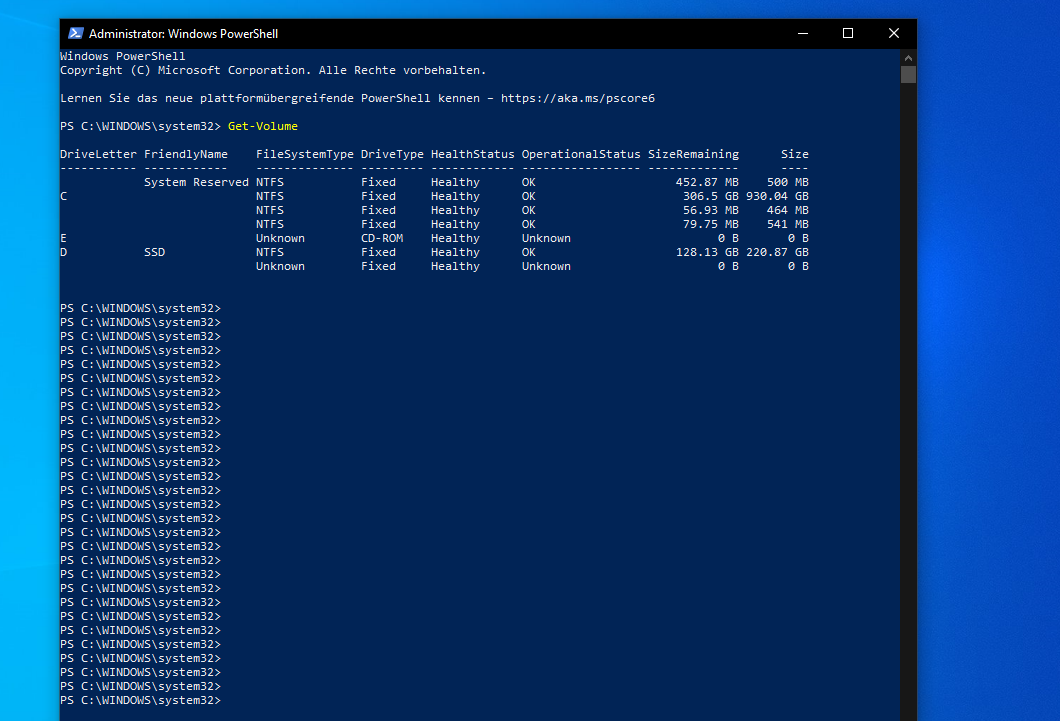
Task: Click the FileSystemType column header
Action: click(304, 154)
